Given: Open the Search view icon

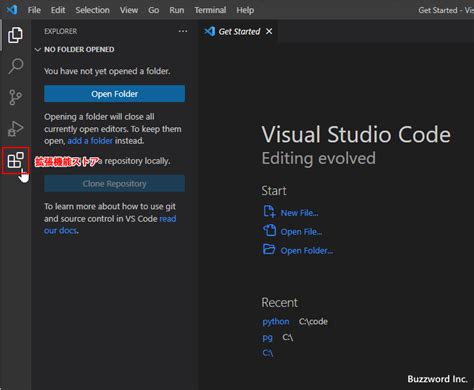Looking at the screenshot, I should pos(15,66).
